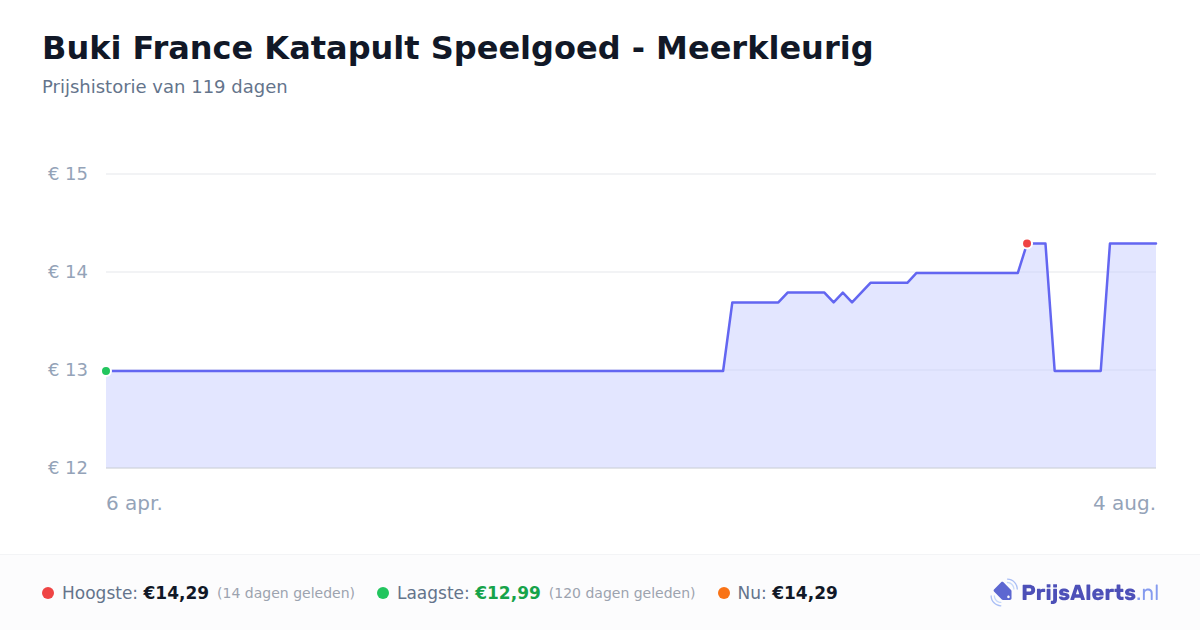This screenshot has height=630, width=1200.
Task: Click the 6 apr. start date label
Action: pos(135,503)
